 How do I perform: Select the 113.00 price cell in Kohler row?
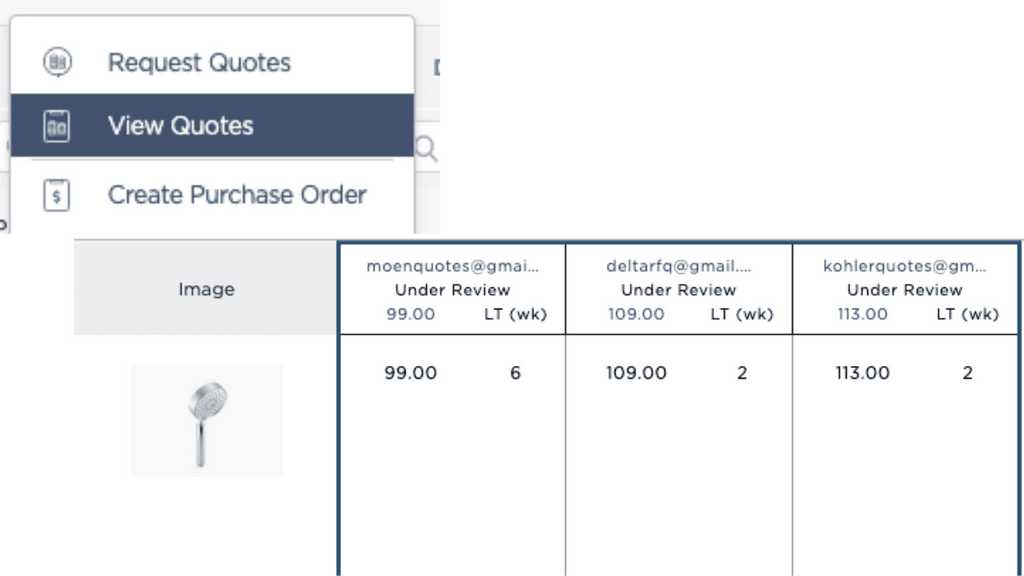coord(862,373)
